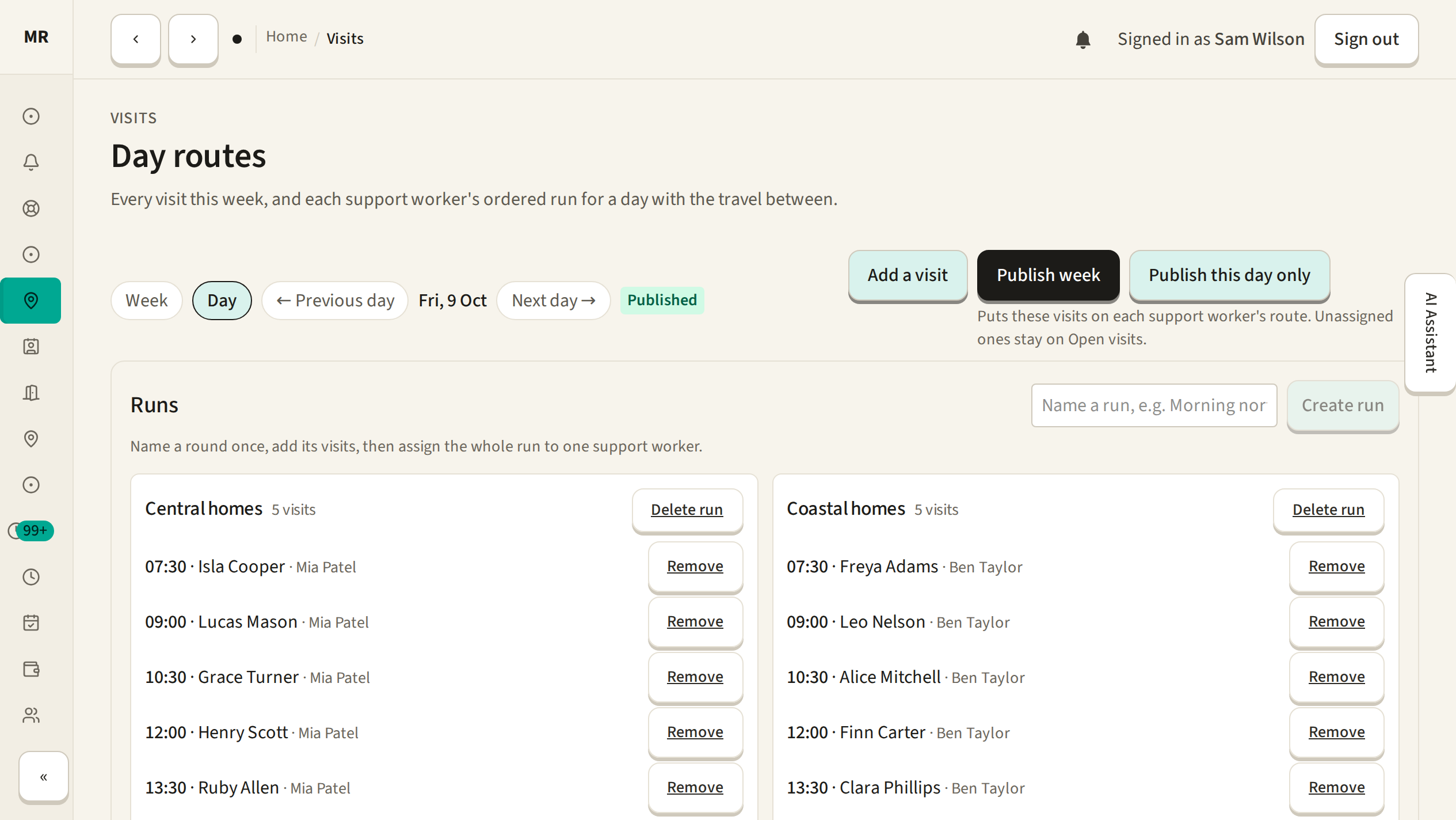
Task: Select the highlighted teal map pin sidebar icon
Action: pos(31,301)
